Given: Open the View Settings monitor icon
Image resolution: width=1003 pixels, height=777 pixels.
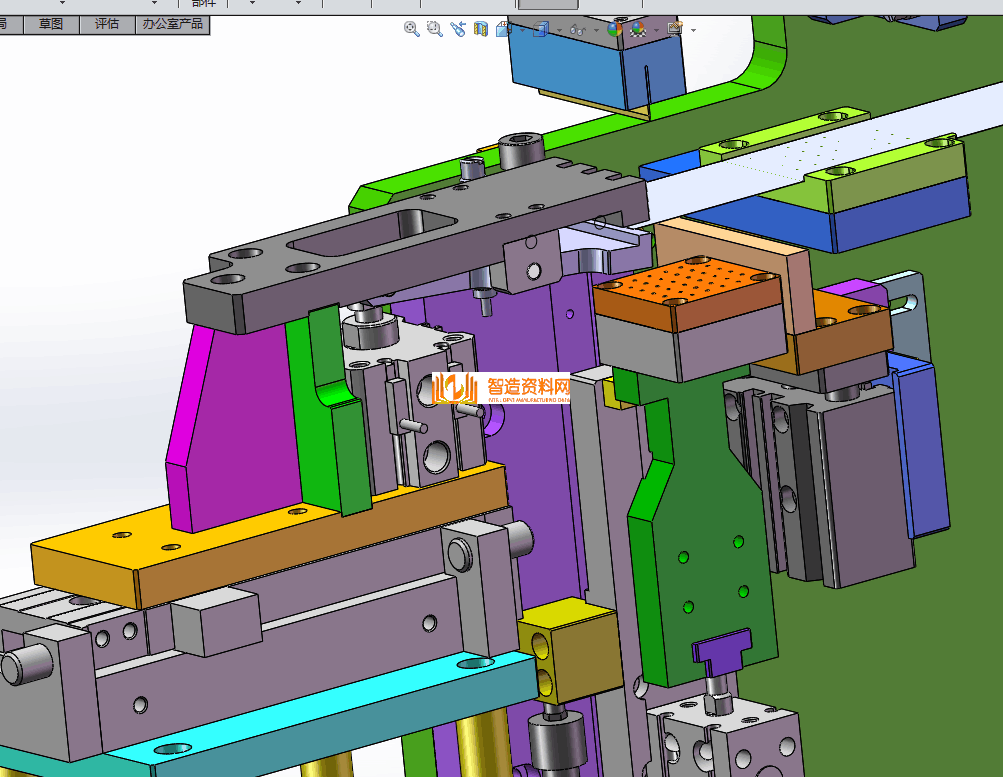Looking at the screenshot, I should pyautogui.click(x=675, y=29).
